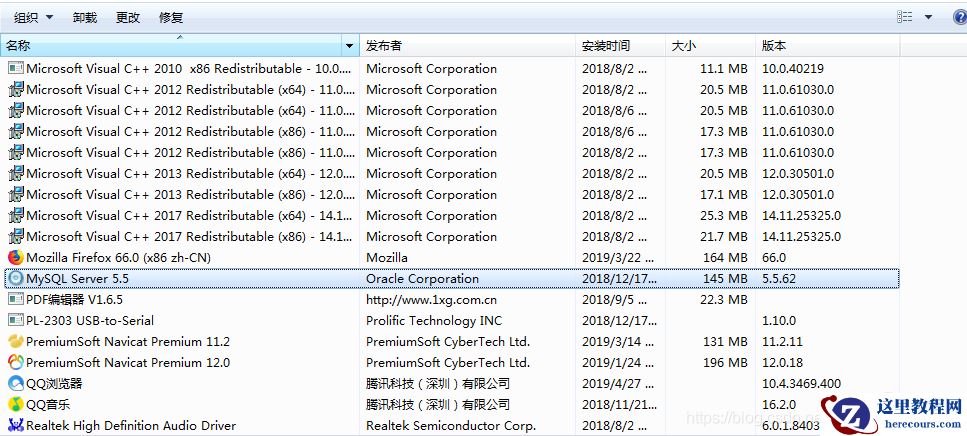967x436 pixels.
Task: Click the PDF编辑器 V1.6.5 icon
Action: pos(15,299)
